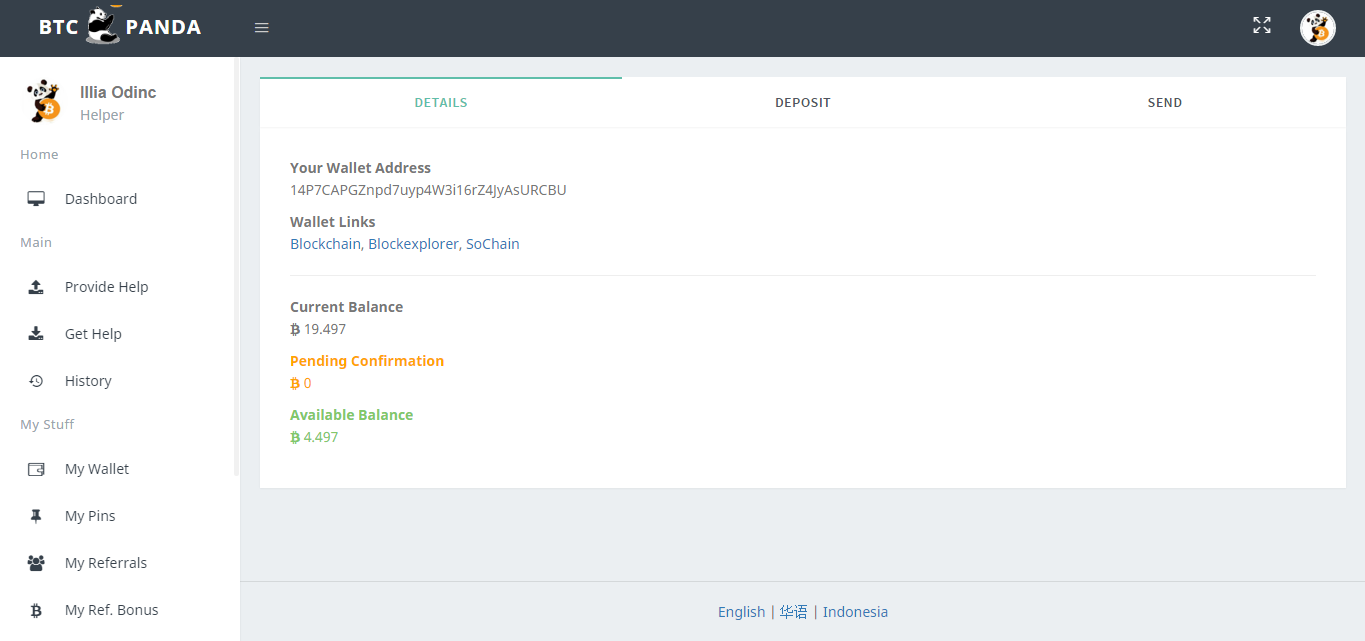Click the My Pins pushpin icon
The height and width of the screenshot is (641, 1365).
coord(36,516)
